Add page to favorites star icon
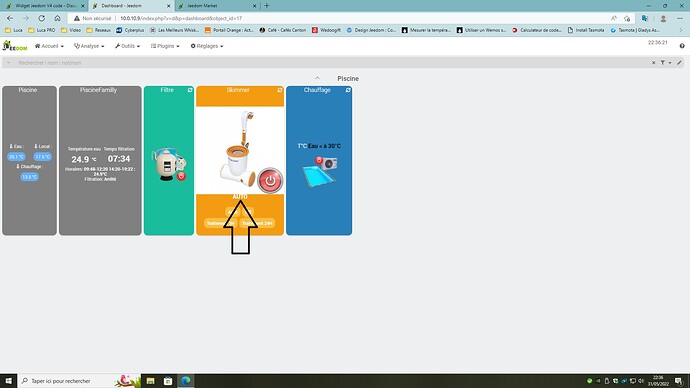Viewport: 690px width, 388px height. pyautogui.click(x=627, y=18)
